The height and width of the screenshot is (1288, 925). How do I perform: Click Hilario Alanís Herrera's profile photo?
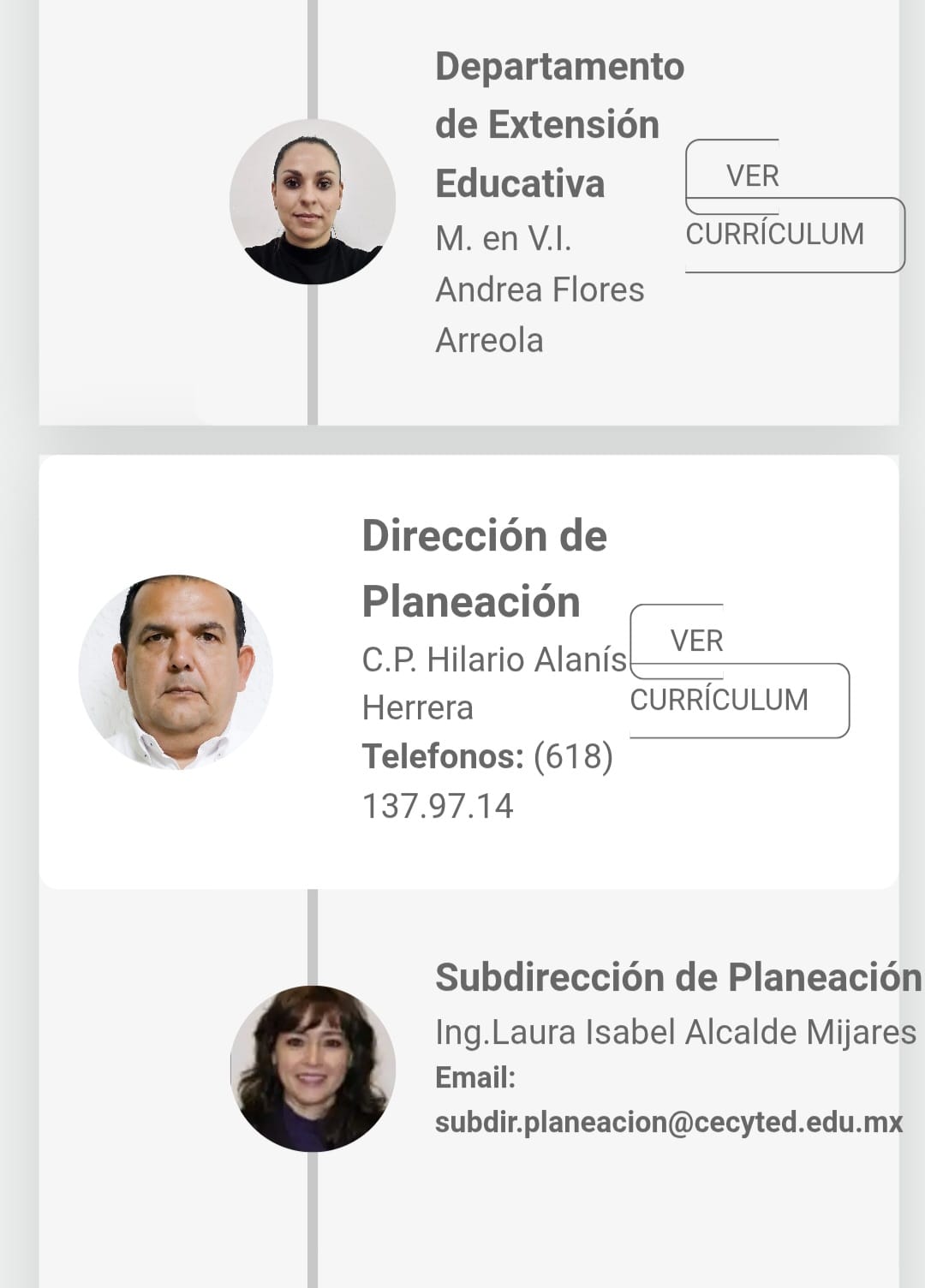coord(176,671)
